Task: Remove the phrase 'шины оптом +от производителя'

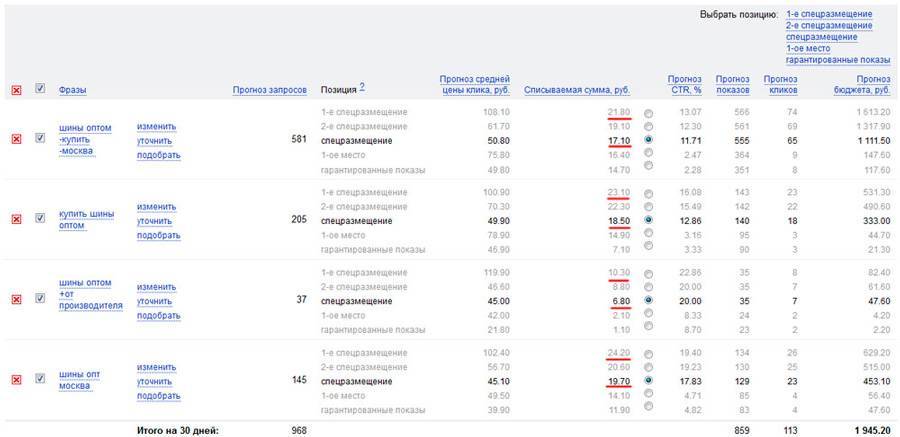Action: [x=16, y=300]
